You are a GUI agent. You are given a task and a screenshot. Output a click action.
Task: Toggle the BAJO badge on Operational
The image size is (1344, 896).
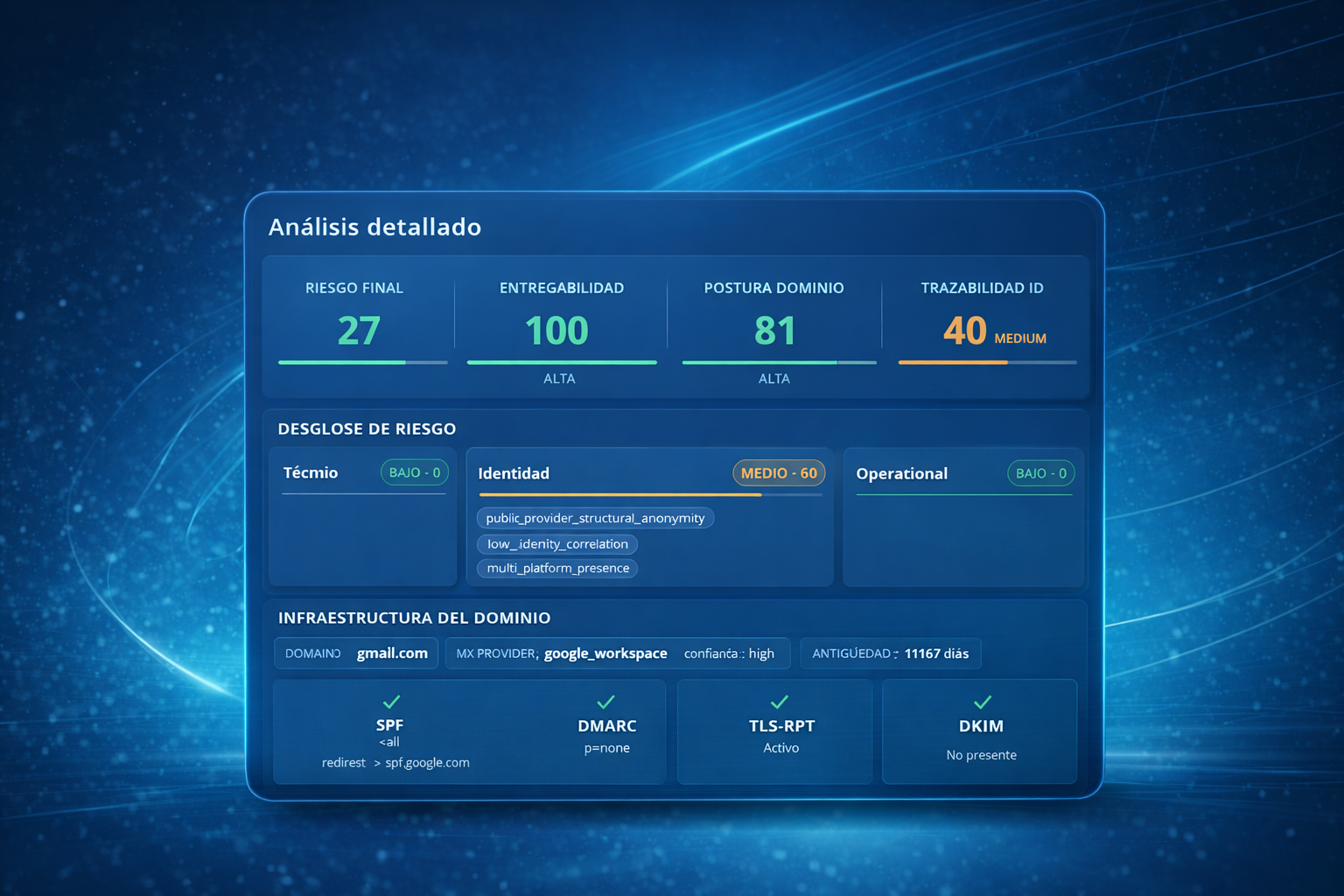(x=1040, y=472)
